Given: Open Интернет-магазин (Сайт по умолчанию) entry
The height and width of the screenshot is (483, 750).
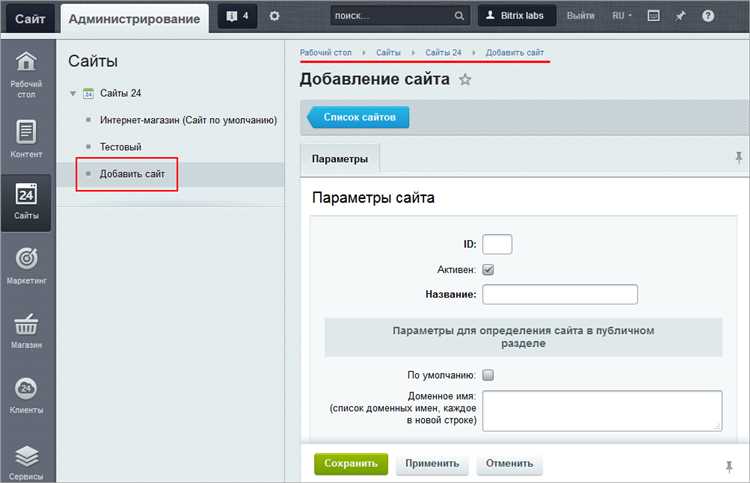Looking at the screenshot, I should point(188,120).
